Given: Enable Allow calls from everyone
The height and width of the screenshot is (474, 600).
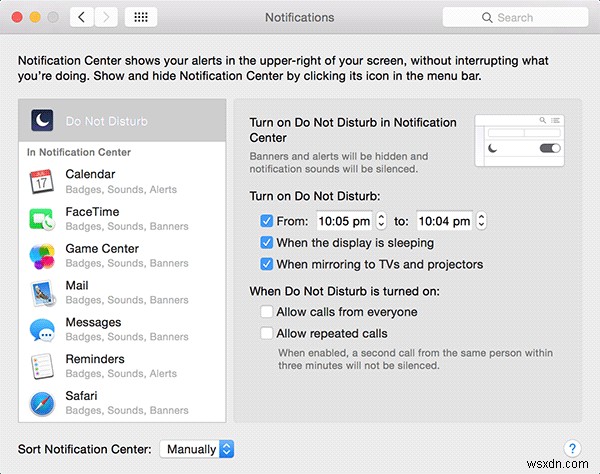Looking at the screenshot, I should tap(266, 312).
